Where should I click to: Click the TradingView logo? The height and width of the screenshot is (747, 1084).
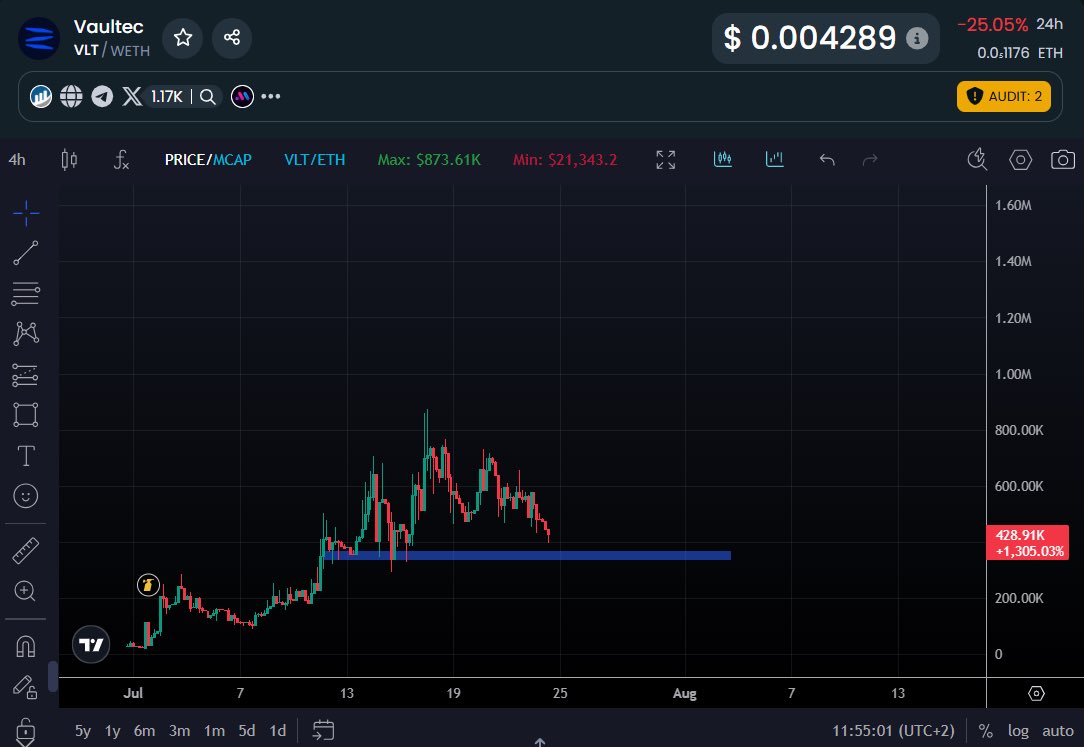(x=91, y=644)
